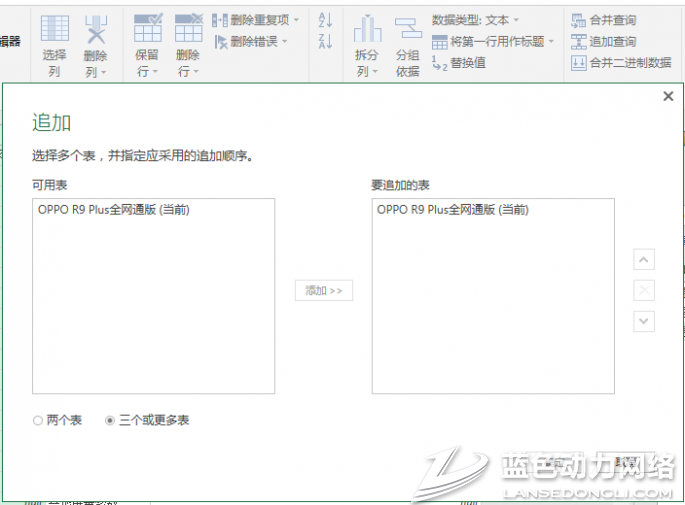685x505 pixels.
Task: Select the 三个或更多表 radio option
Action: 110,421
